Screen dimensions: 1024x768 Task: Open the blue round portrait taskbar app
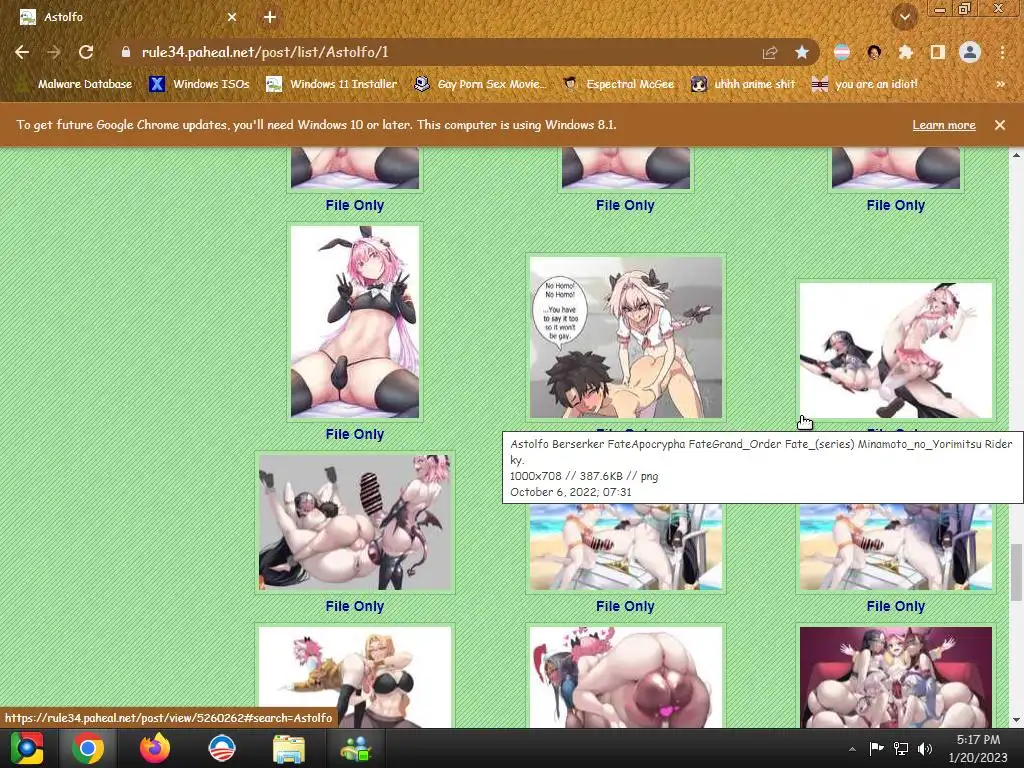point(221,748)
